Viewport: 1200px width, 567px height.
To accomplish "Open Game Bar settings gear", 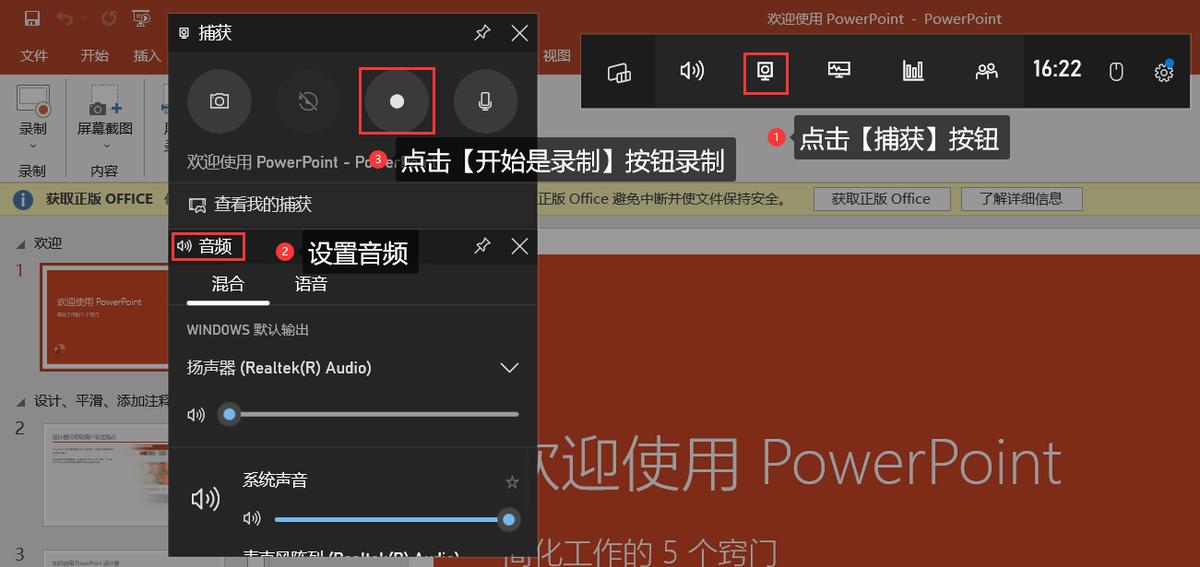I will 1163,72.
